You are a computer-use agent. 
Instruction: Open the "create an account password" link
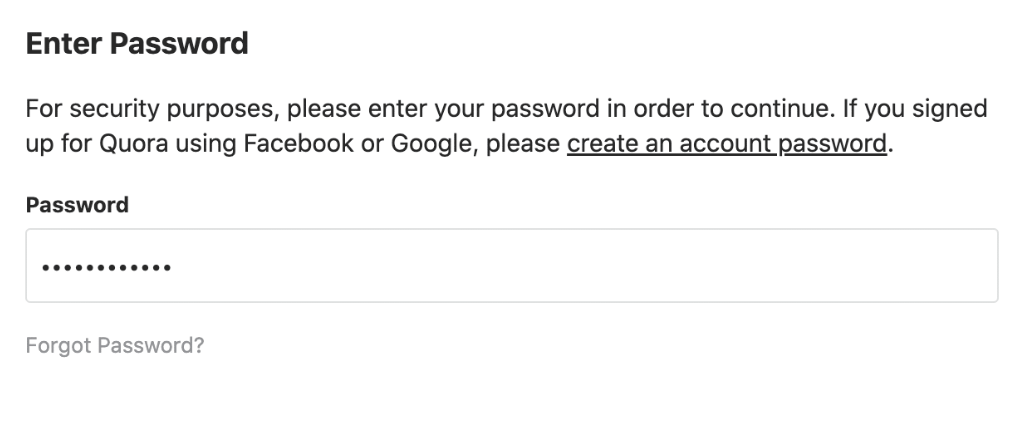coord(726,143)
